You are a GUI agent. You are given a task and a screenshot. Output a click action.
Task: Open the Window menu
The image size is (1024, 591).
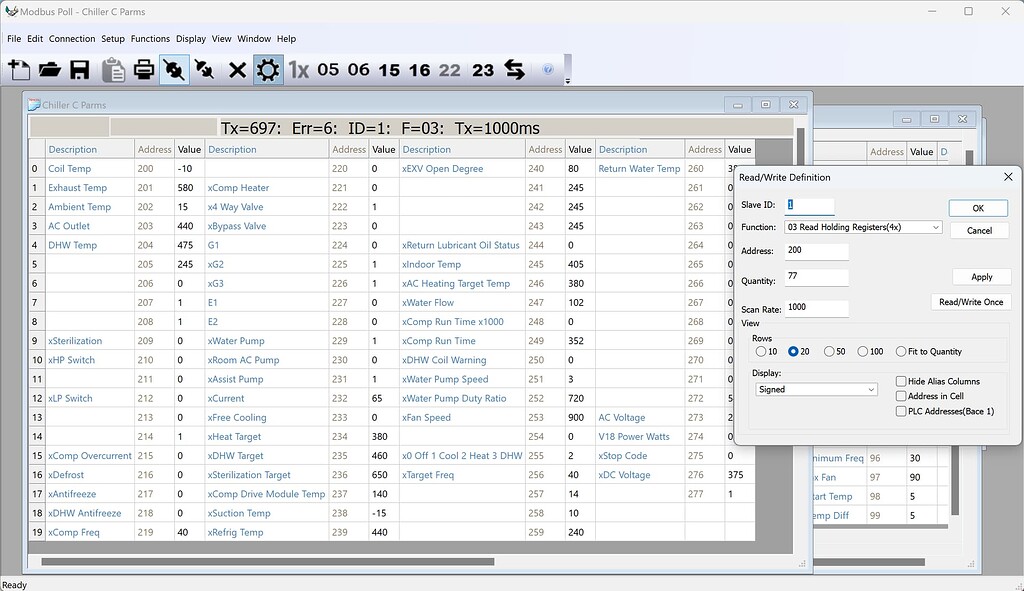click(254, 39)
